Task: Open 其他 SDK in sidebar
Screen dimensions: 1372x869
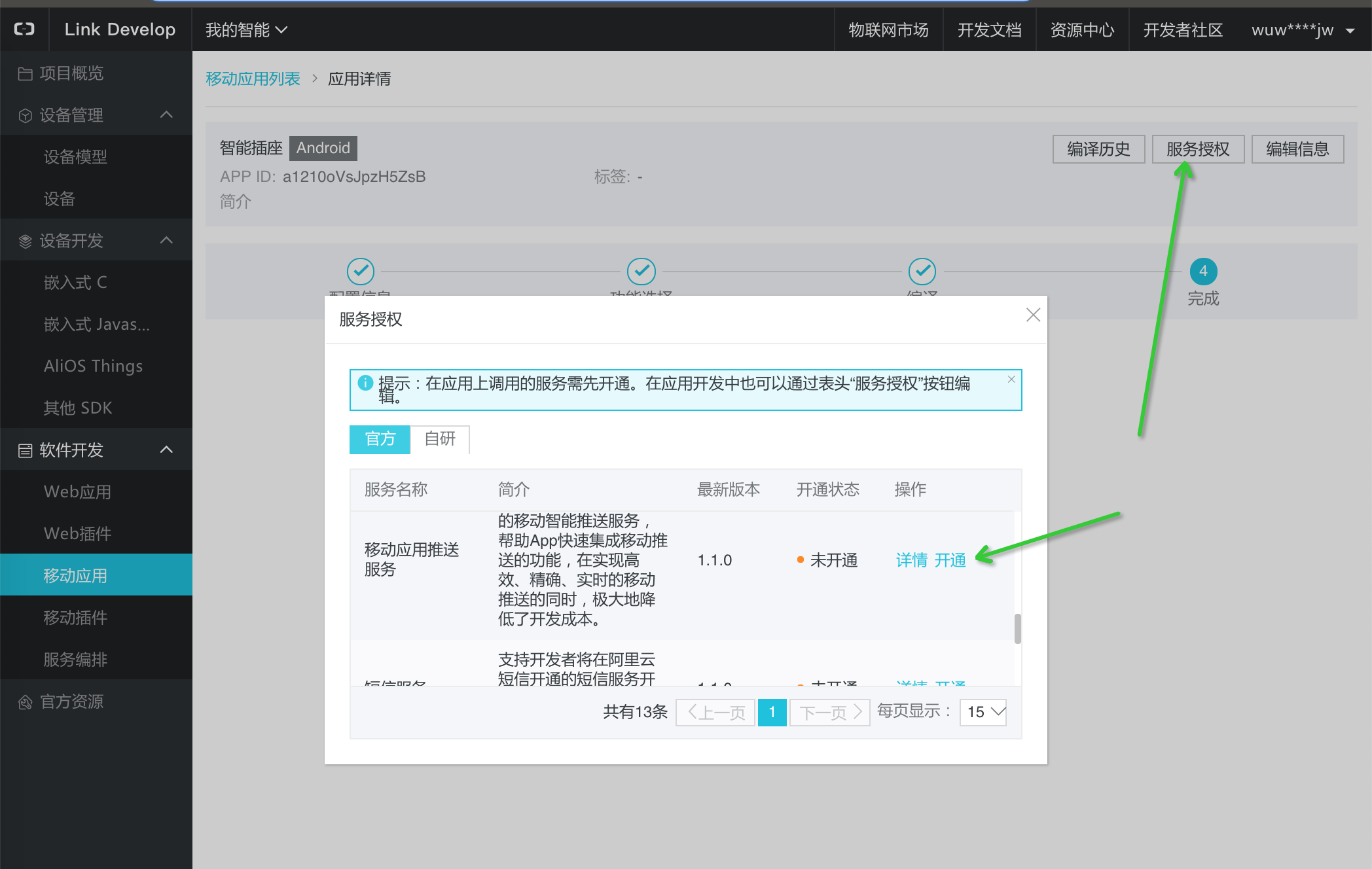Action: [96, 408]
